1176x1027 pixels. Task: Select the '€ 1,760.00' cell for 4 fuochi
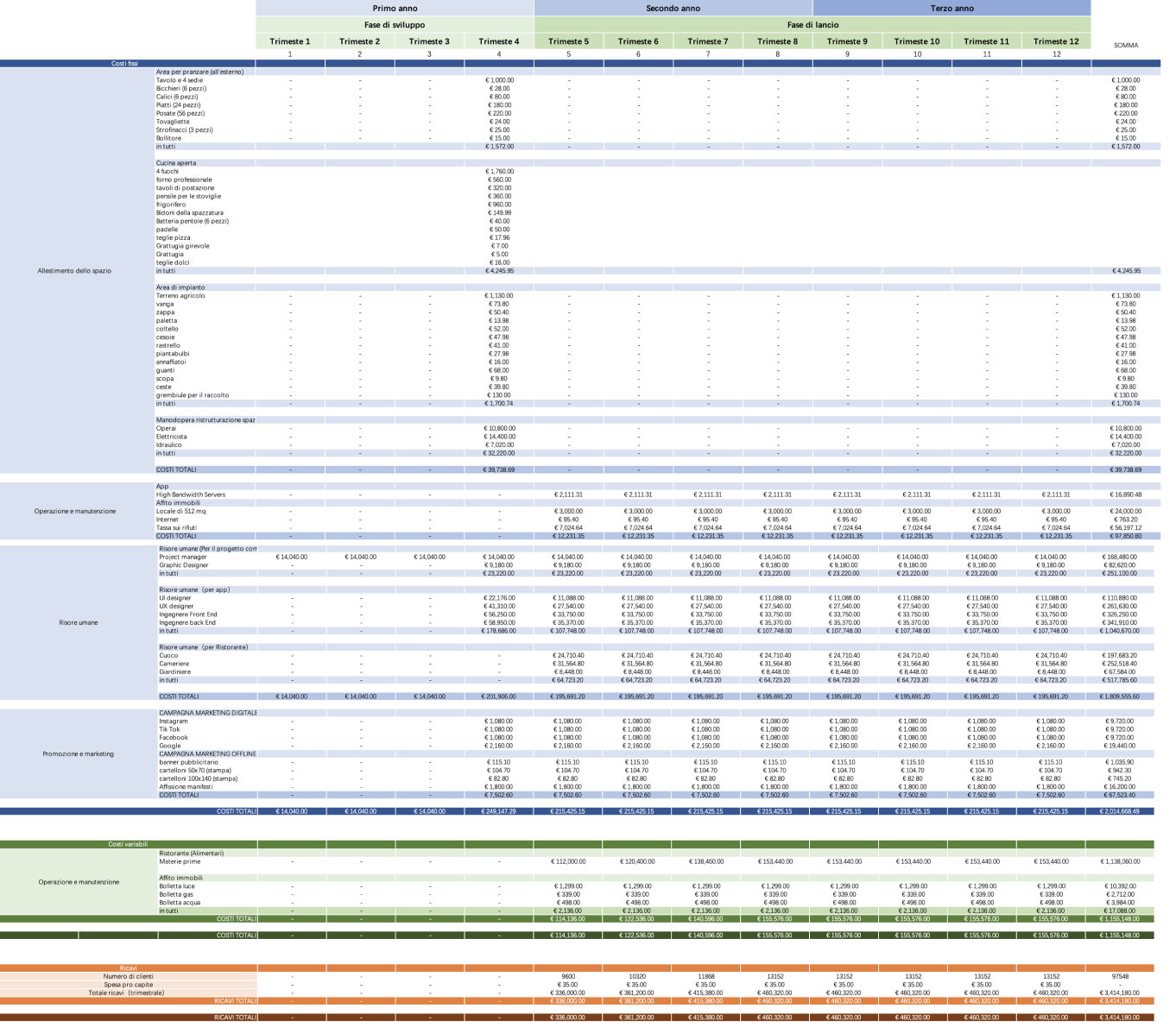click(x=500, y=171)
